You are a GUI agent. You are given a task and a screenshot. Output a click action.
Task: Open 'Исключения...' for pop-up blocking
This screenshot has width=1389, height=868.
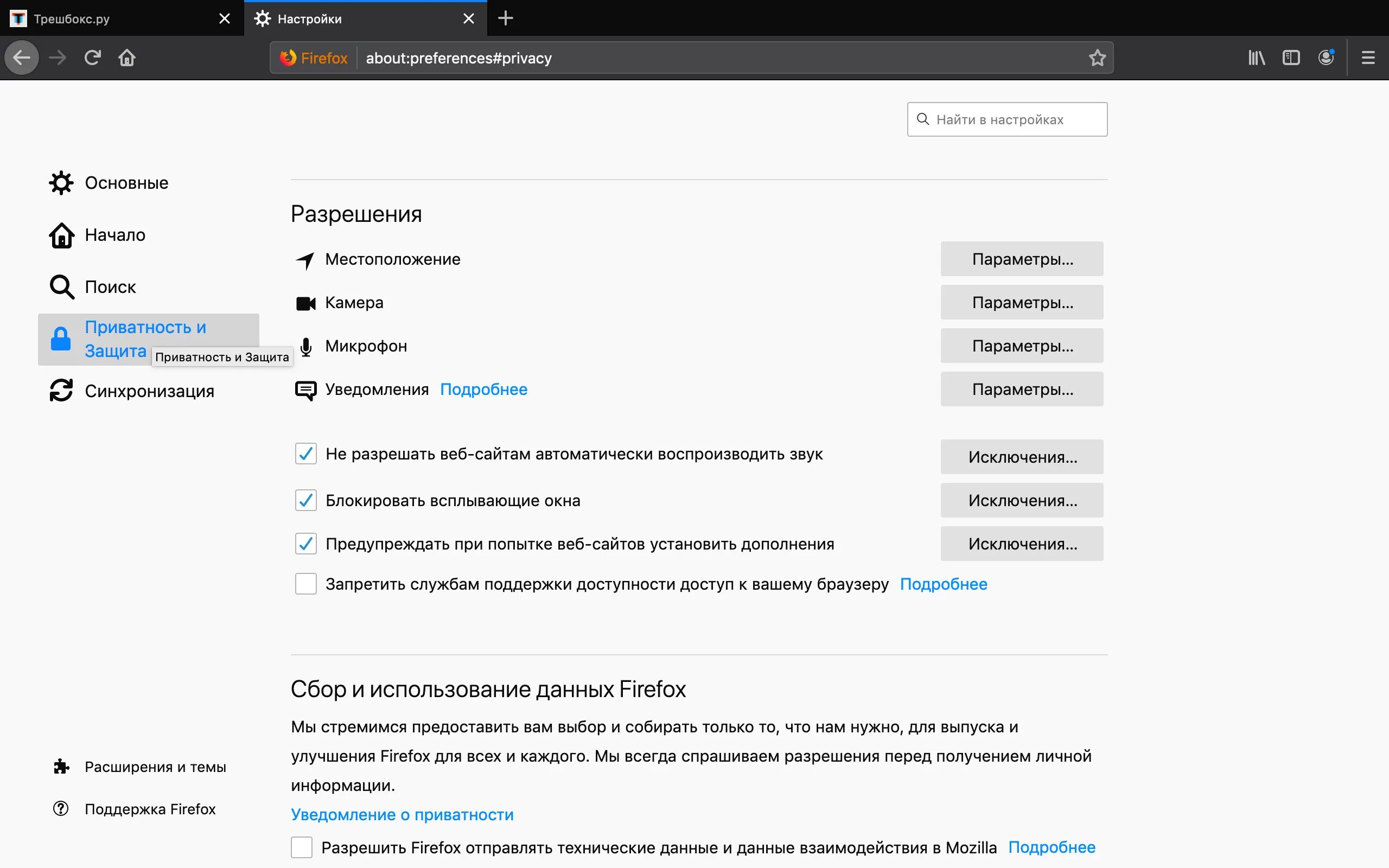(x=1022, y=500)
